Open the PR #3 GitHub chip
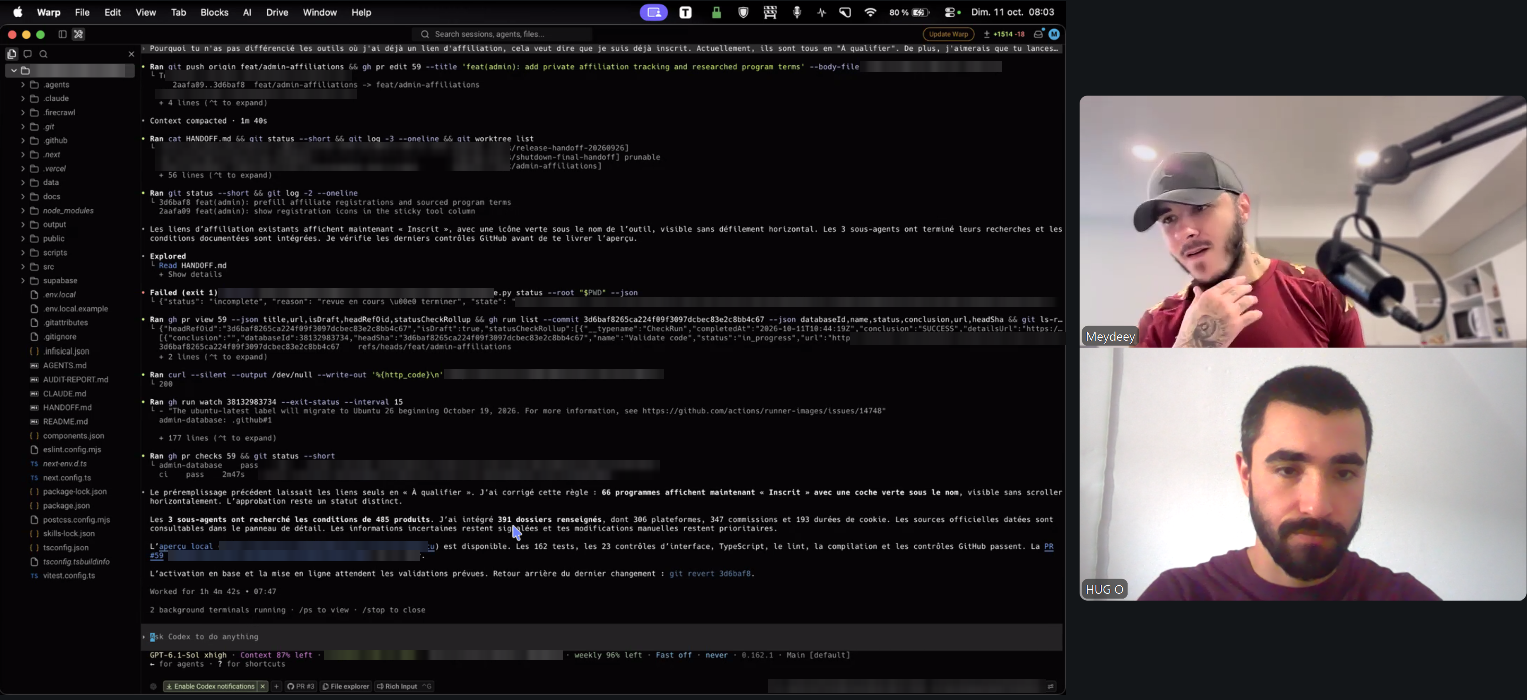This screenshot has width=1527, height=700. pyautogui.click(x=301, y=687)
